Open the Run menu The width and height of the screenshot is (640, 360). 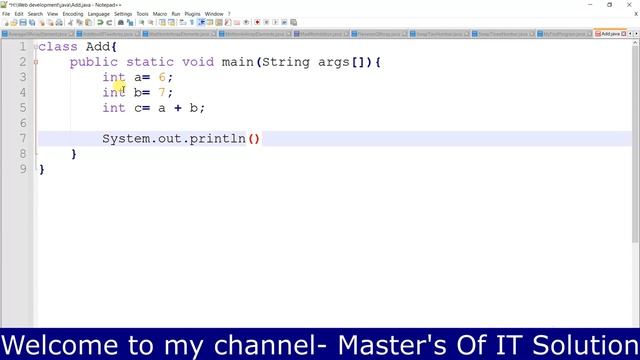tap(176, 14)
